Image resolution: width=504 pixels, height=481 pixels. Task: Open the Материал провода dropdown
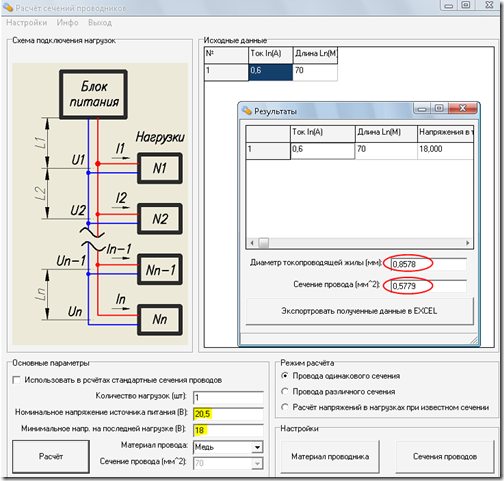click(x=257, y=447)
